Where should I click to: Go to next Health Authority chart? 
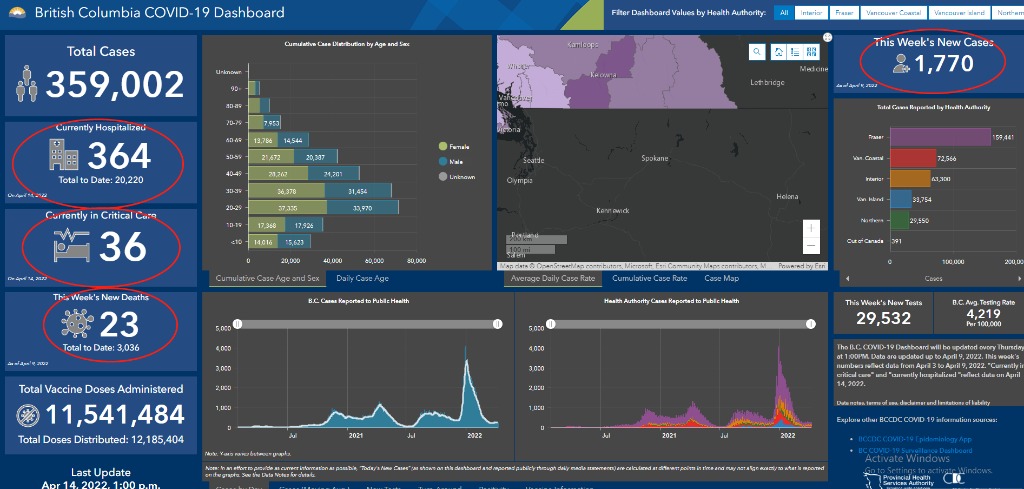[1019, 278]
